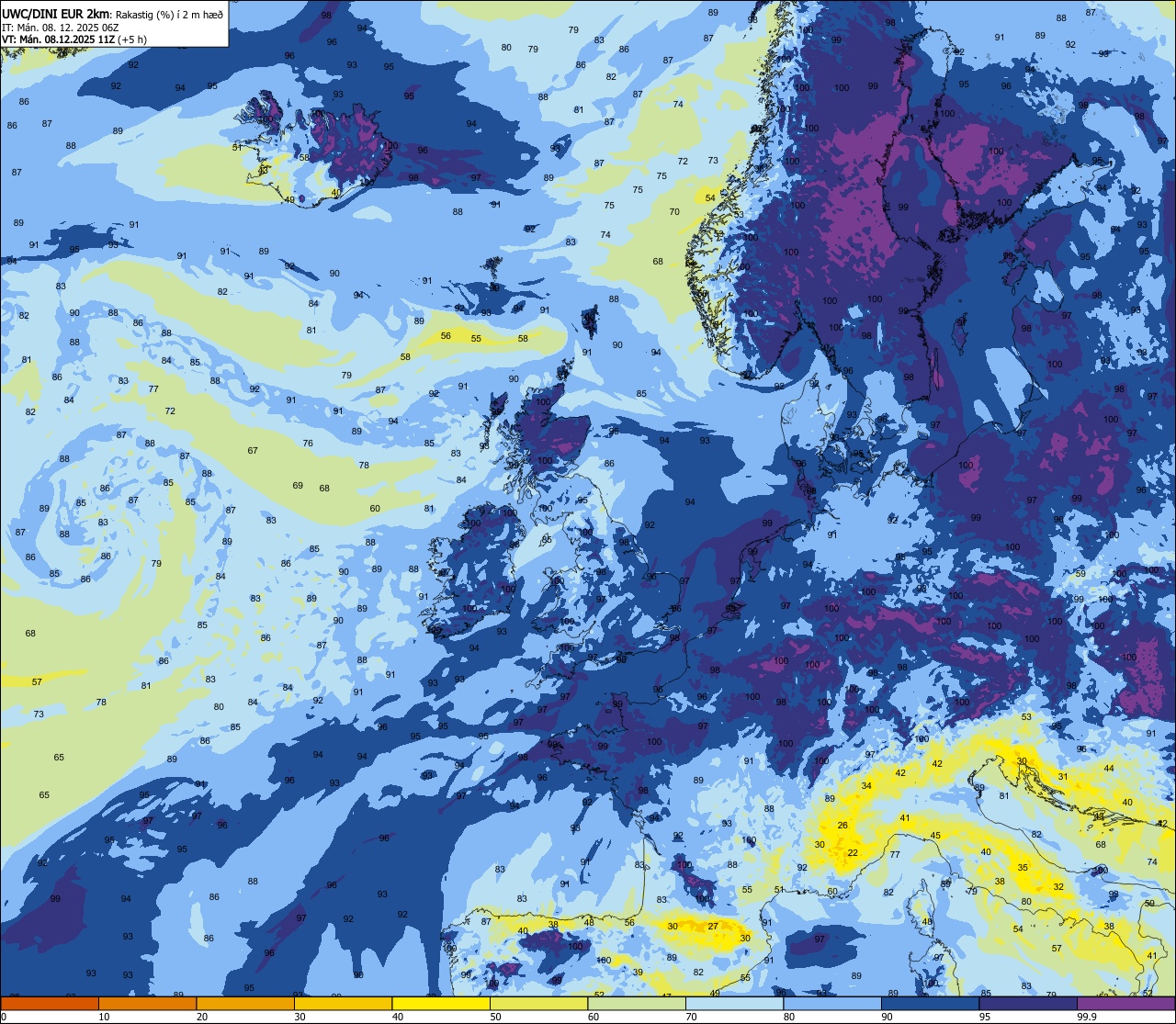The image size is (1176, 1024).
Task: Click the 95–99.9 navy legend swatch
Action: pyautogui.click(x=1028, y=1004)
